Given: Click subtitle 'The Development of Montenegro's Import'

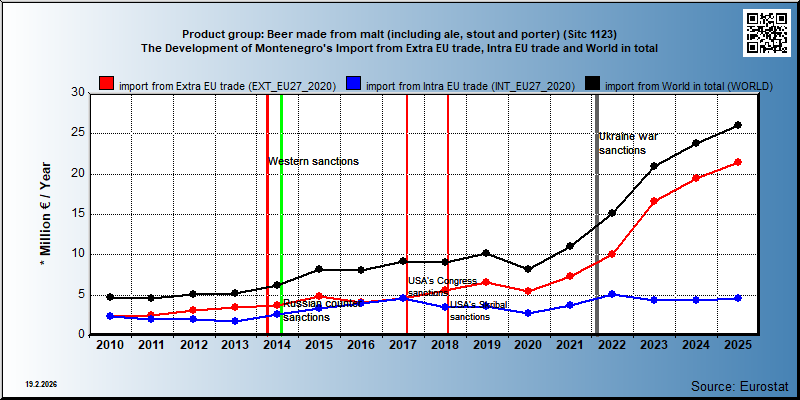Looking at the screenshot, I should coord(398,48).
